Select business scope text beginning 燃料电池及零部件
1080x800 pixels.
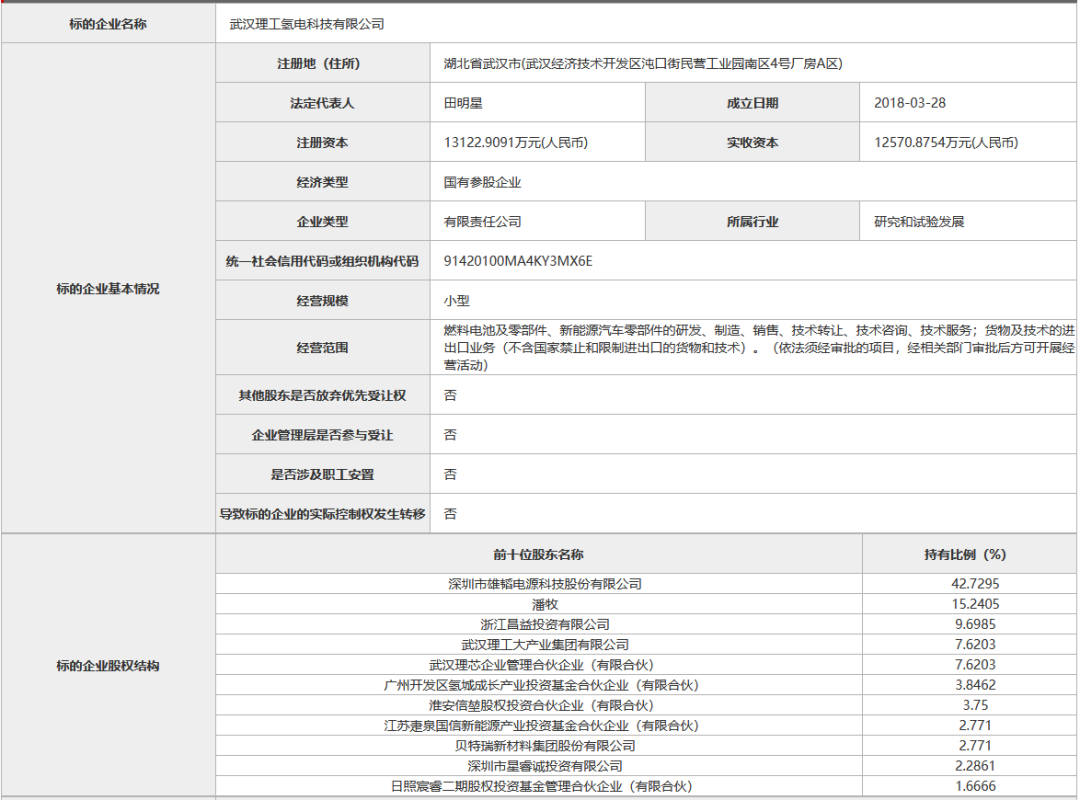759,348
